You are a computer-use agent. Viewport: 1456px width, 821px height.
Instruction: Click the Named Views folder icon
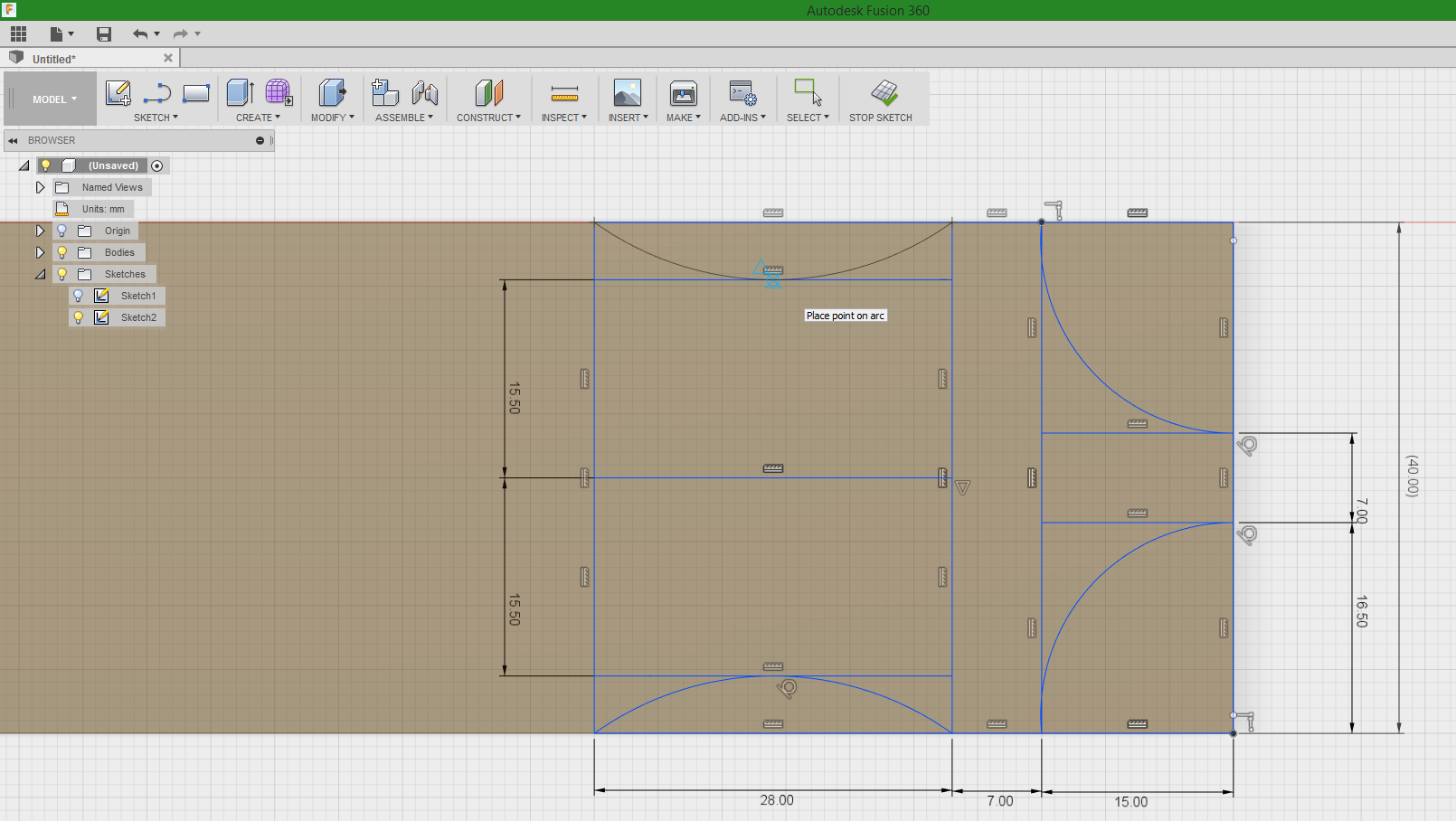click(x=62, y=187)
